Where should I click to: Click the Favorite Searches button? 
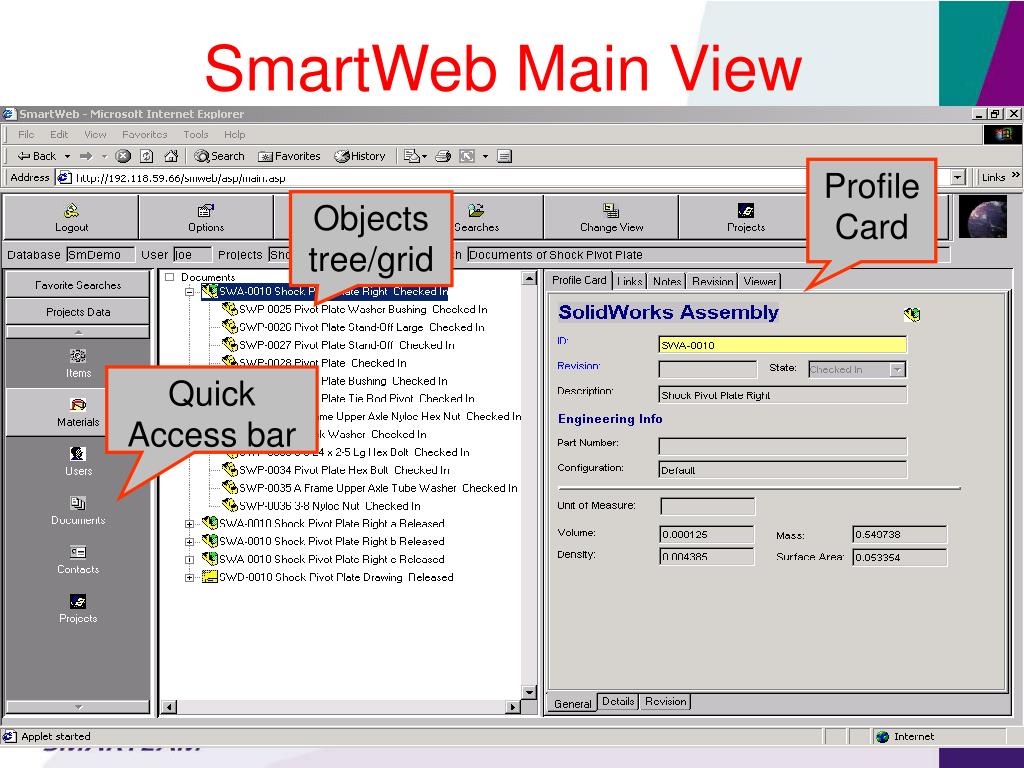point(78,285)
